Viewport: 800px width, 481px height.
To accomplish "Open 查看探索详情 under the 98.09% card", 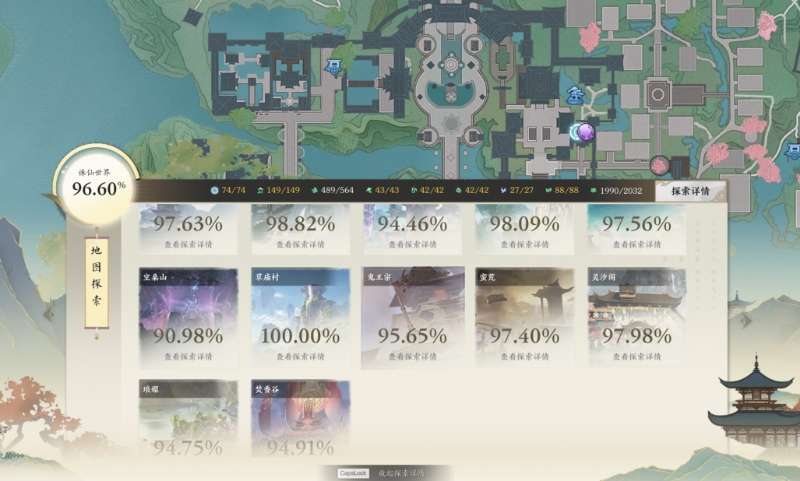I will 525,244.
